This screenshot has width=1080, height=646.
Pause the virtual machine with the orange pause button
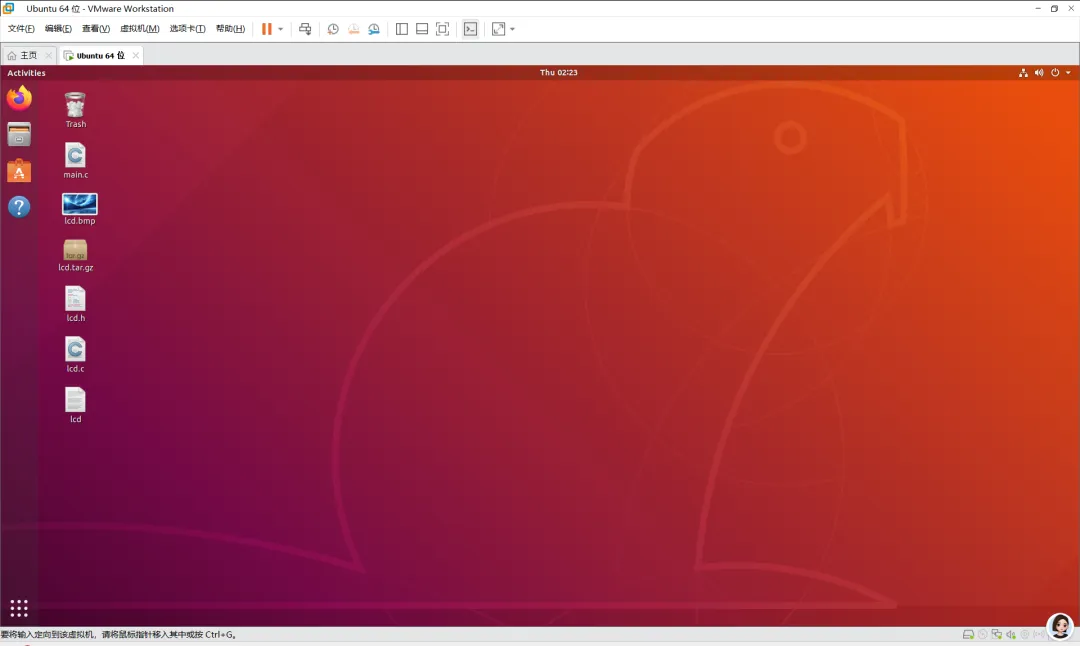pyautogui.click(x=267, y=29)
